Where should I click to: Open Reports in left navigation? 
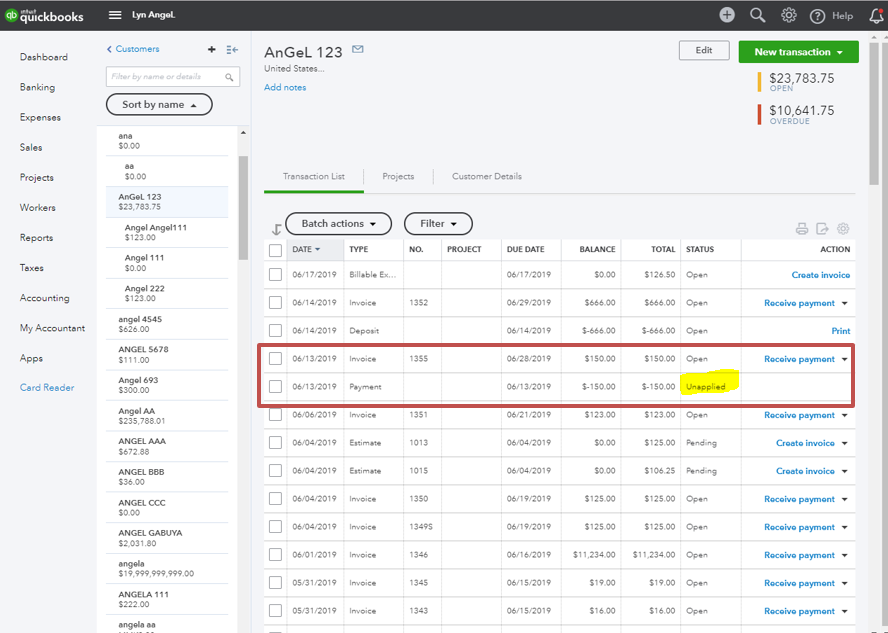pos(36,238)
